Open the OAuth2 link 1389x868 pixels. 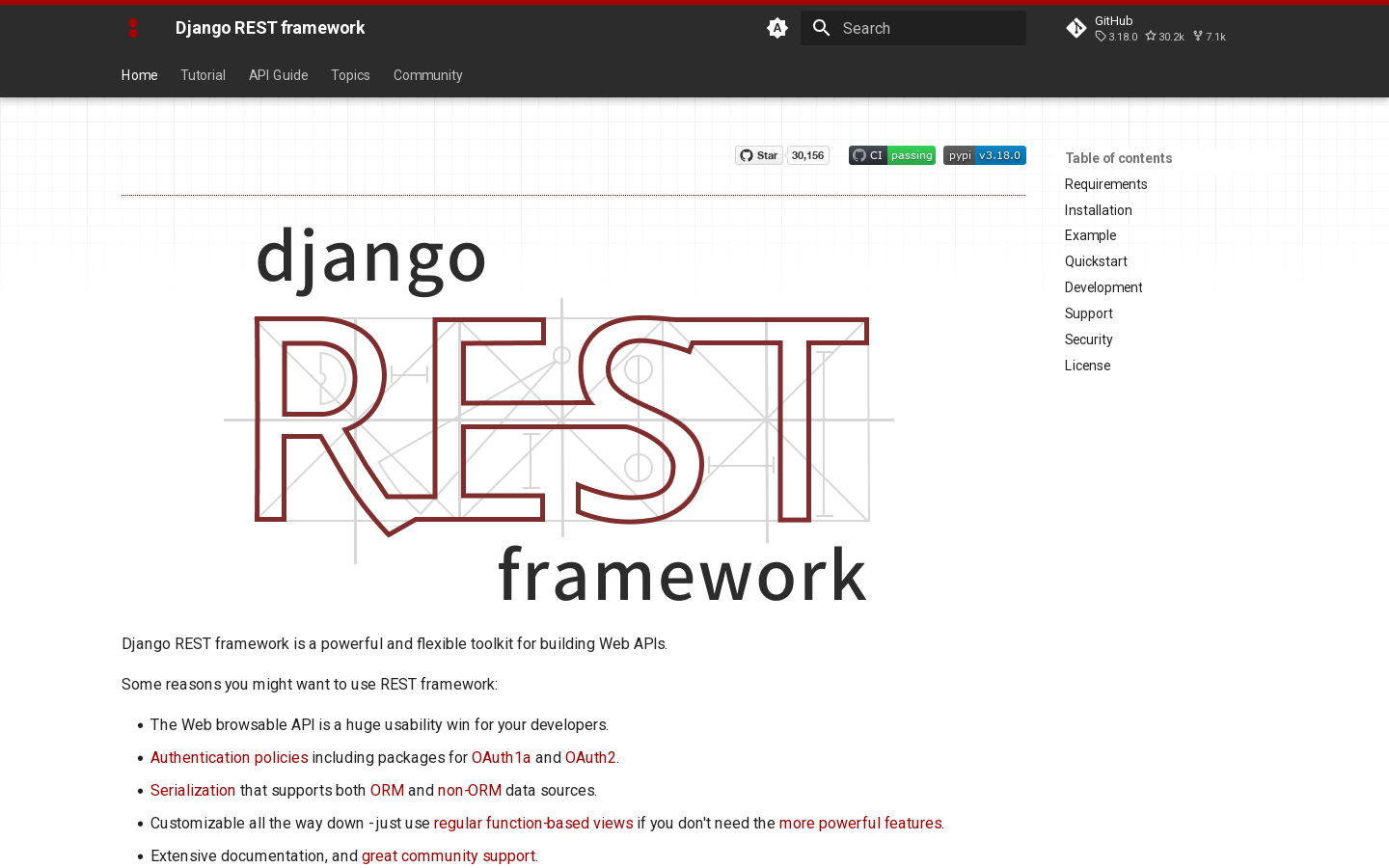point(590,758)
